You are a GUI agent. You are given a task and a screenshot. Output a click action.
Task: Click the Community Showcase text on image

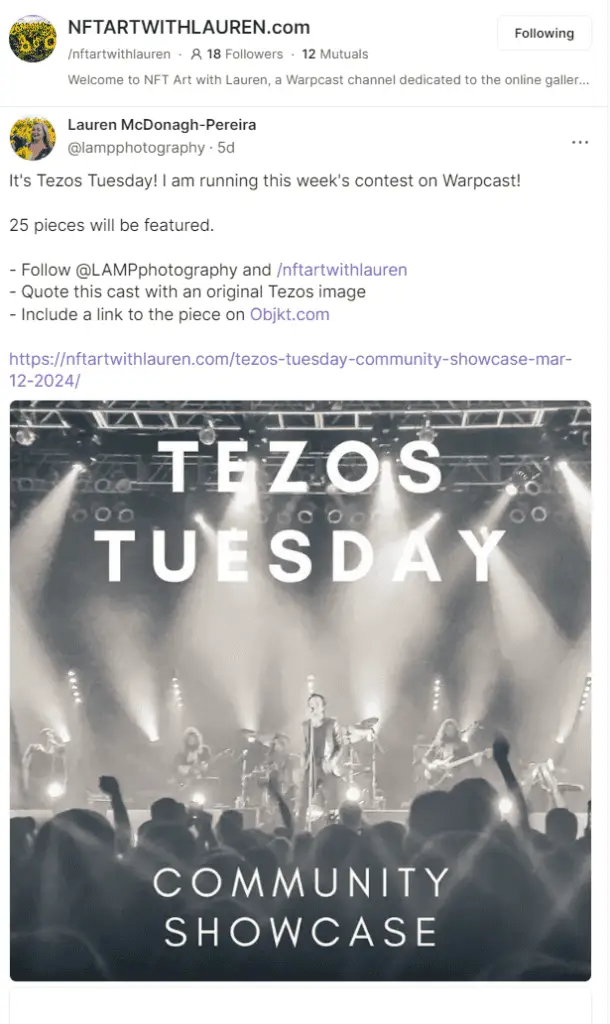pyautogui.click(x=300, y=907)
